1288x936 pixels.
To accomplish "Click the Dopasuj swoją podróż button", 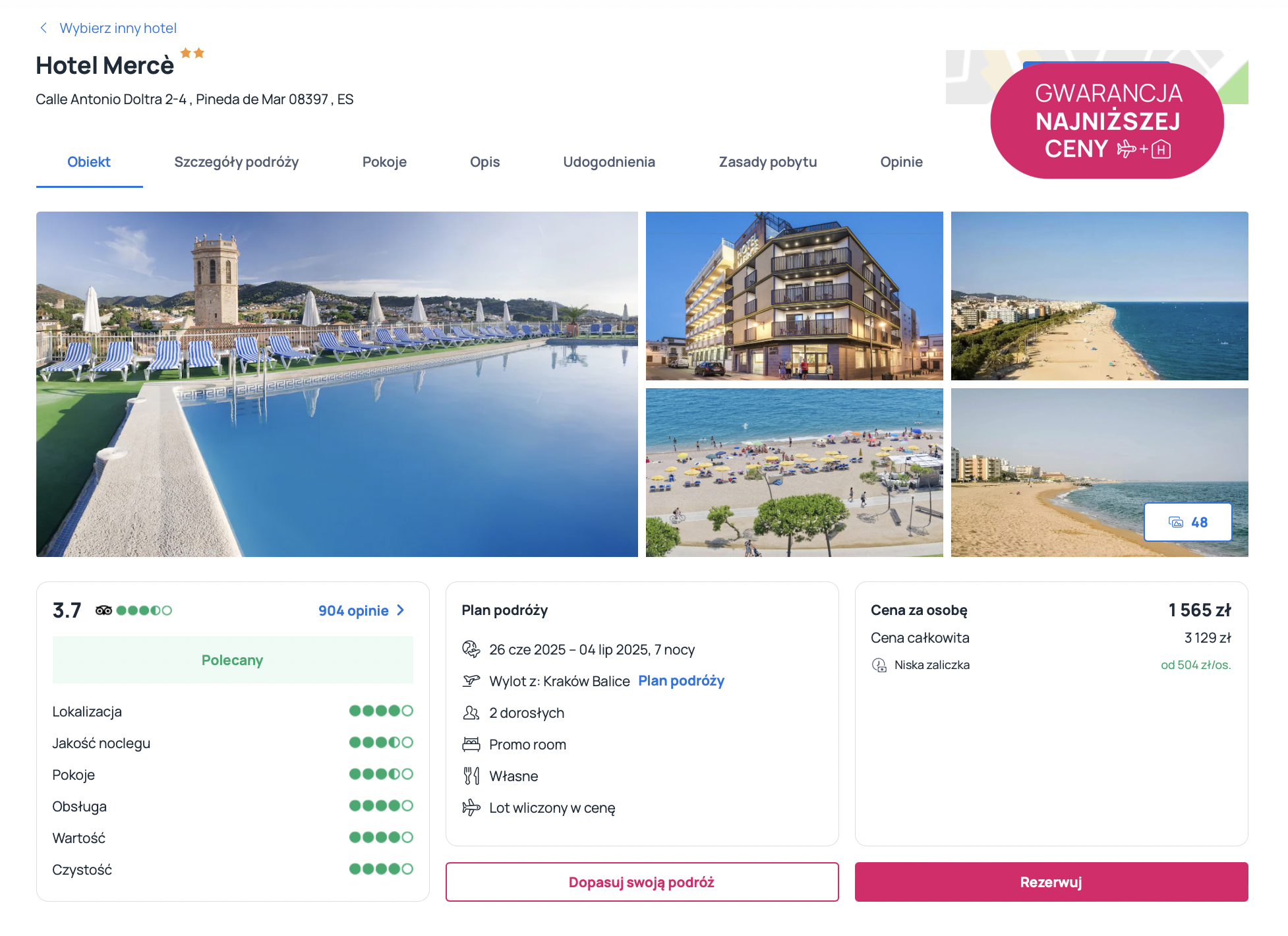I will (x=642, y=882).
